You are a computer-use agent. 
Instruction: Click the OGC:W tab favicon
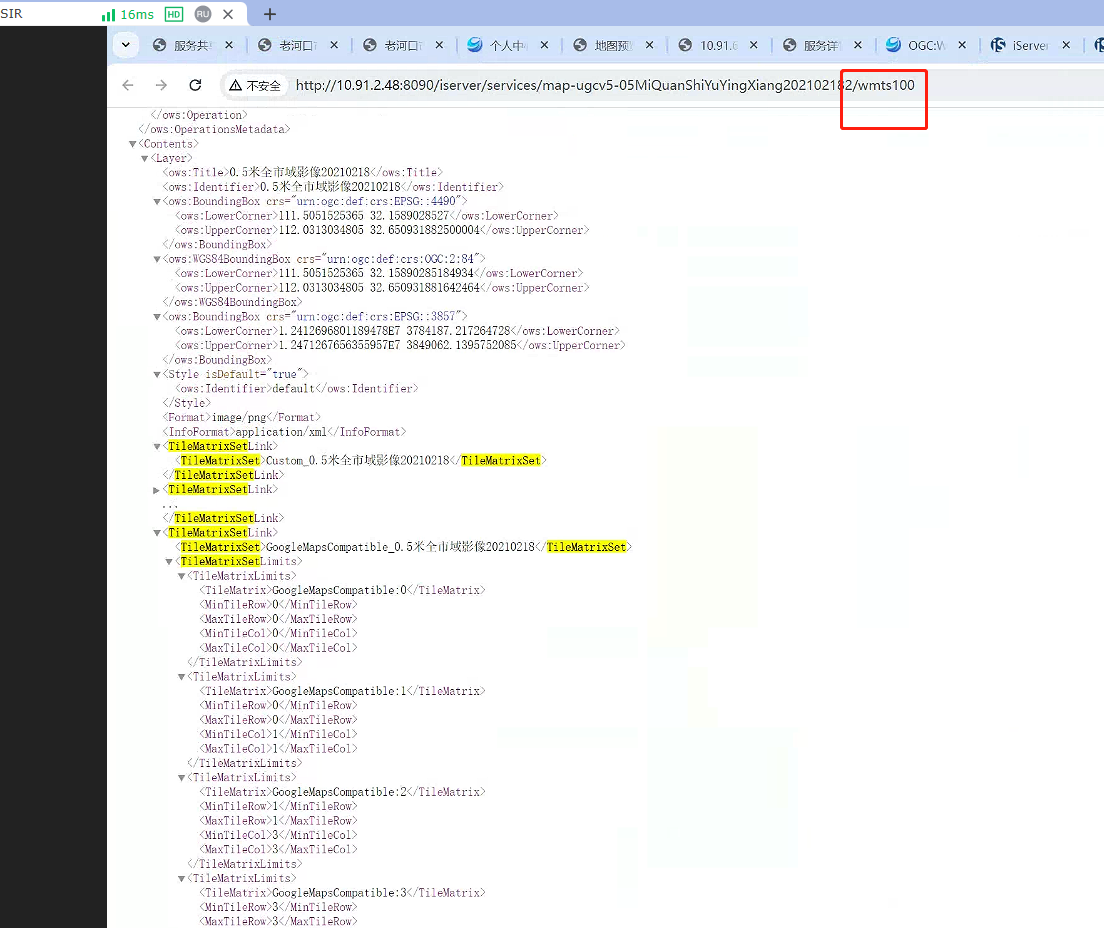point(893,45)
